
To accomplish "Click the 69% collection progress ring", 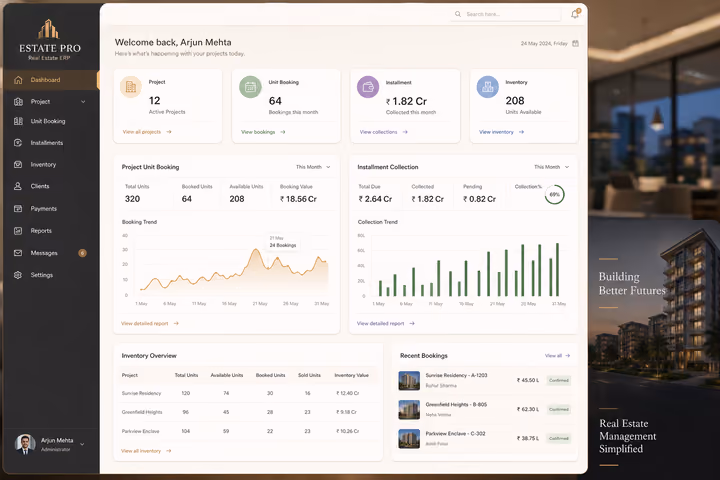I will [x=555, y=195].
